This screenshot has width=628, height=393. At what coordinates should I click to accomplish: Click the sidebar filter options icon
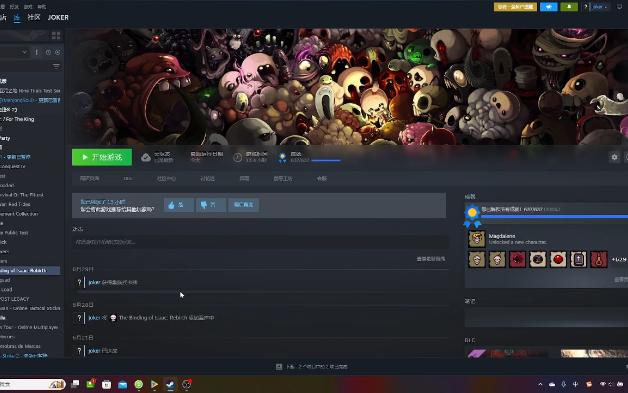[x=56, y=66]
